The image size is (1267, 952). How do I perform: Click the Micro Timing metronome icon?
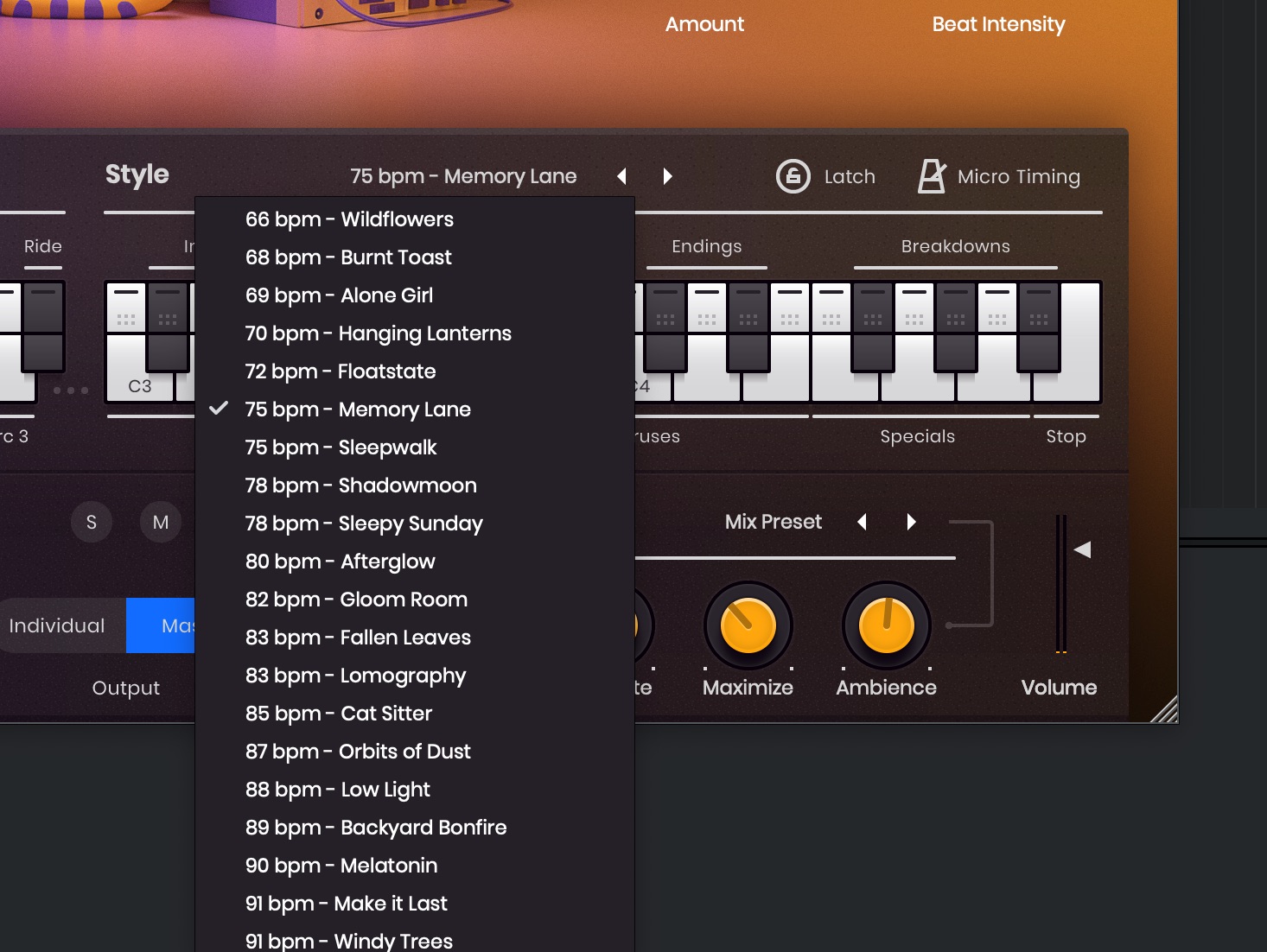point(931,175)
